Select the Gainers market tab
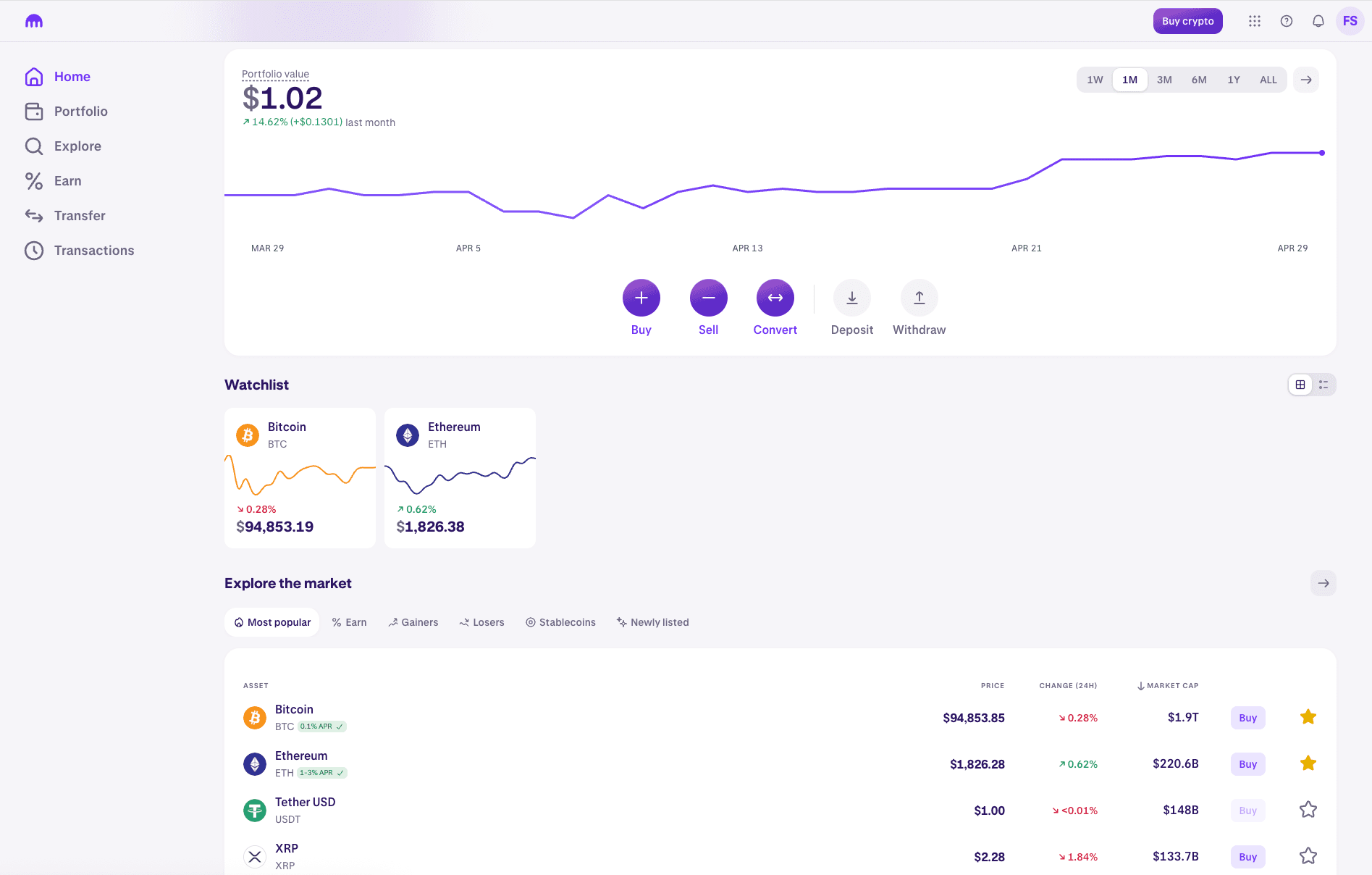This screenshot has height=875, width=1372. point(413,622)
